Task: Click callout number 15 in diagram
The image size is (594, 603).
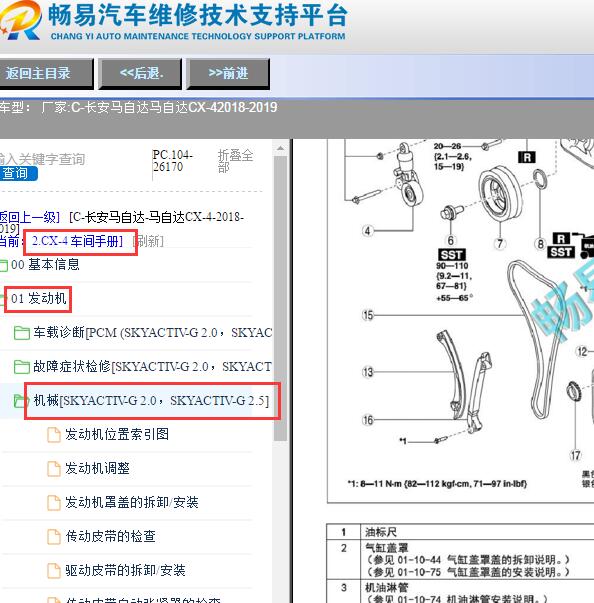Action: coord(368,315)
